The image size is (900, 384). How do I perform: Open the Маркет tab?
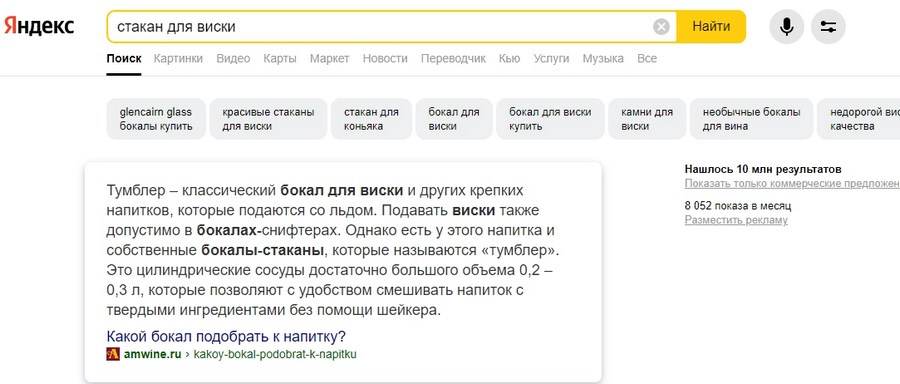pos(329,59)
